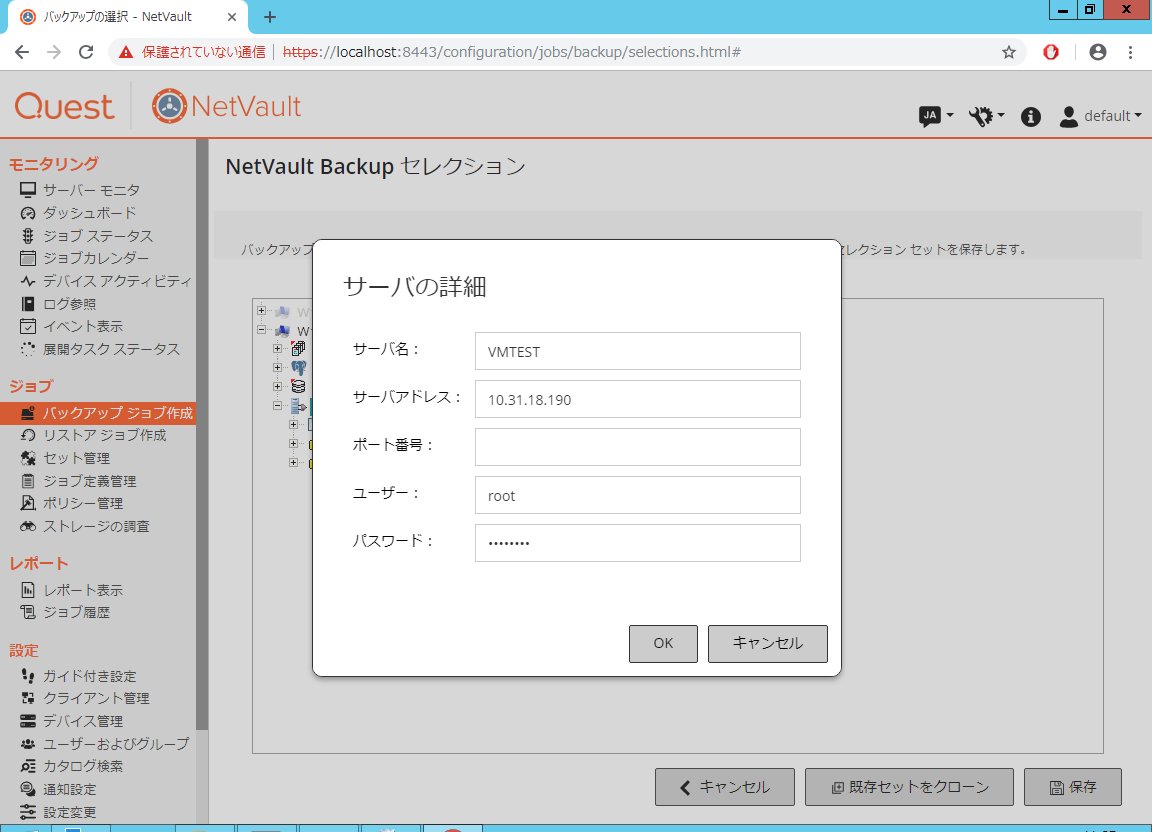Expand the consolidate plugin tree node
The width and height of the screenshot is (1152, 832).
click(x=278, y=348)
